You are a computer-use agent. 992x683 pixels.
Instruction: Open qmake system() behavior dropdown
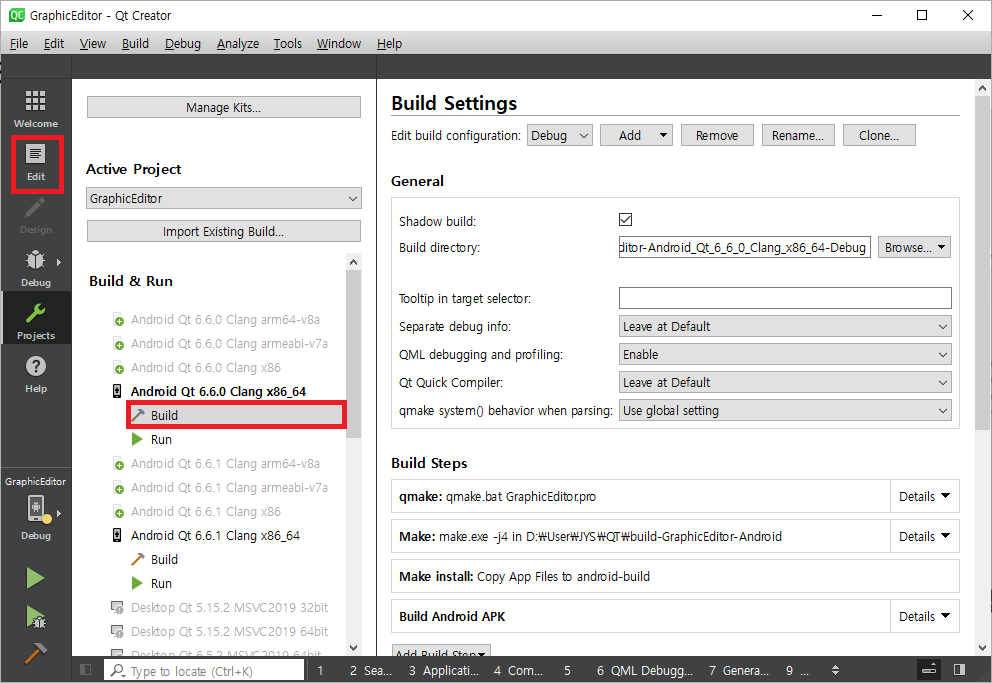(x=784, y=411)
